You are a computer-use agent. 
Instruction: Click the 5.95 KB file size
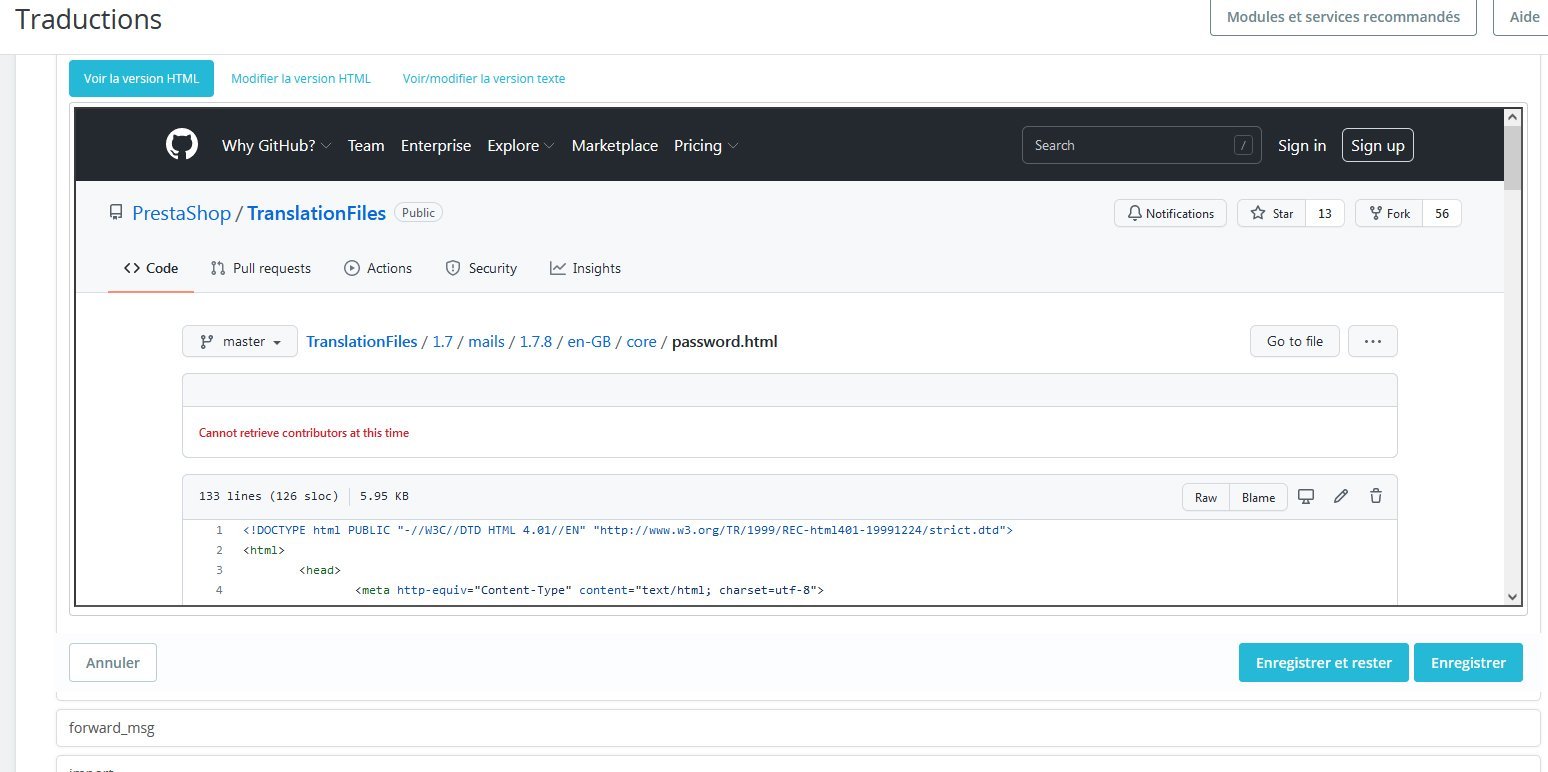[384, 496]
